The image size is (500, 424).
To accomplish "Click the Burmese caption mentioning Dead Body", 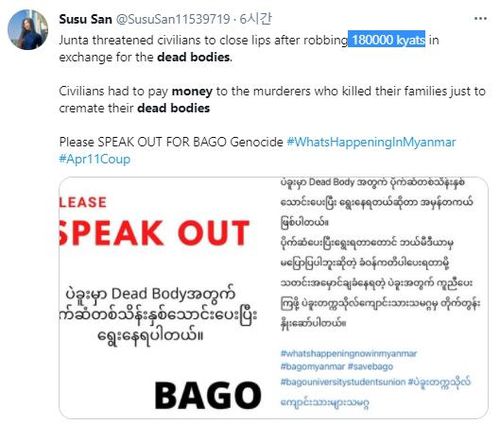I will pyautogui.click(x=159, y=315).
